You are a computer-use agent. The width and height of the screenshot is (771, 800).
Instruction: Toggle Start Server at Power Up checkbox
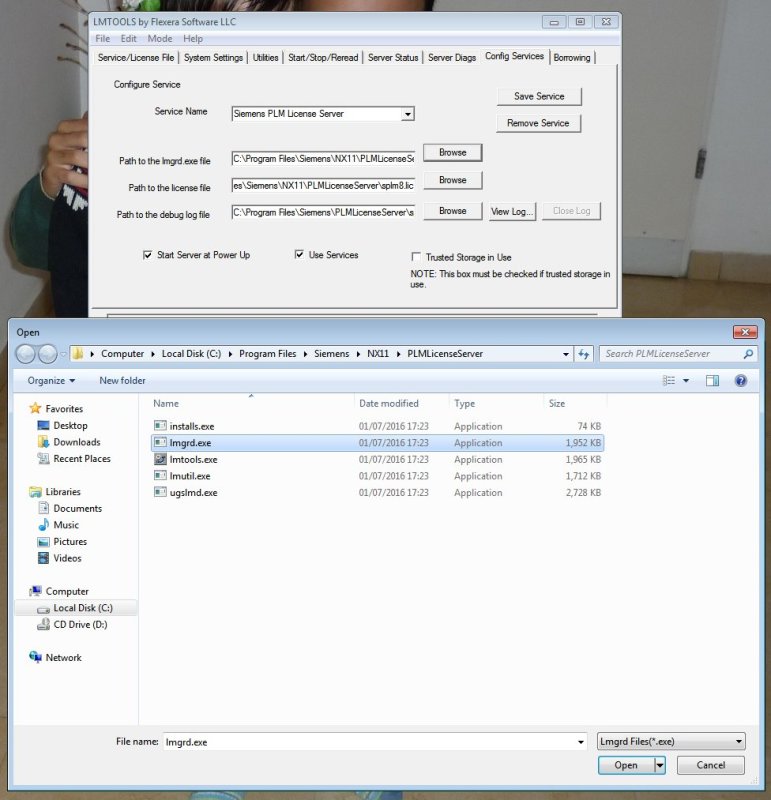(147, 255)
